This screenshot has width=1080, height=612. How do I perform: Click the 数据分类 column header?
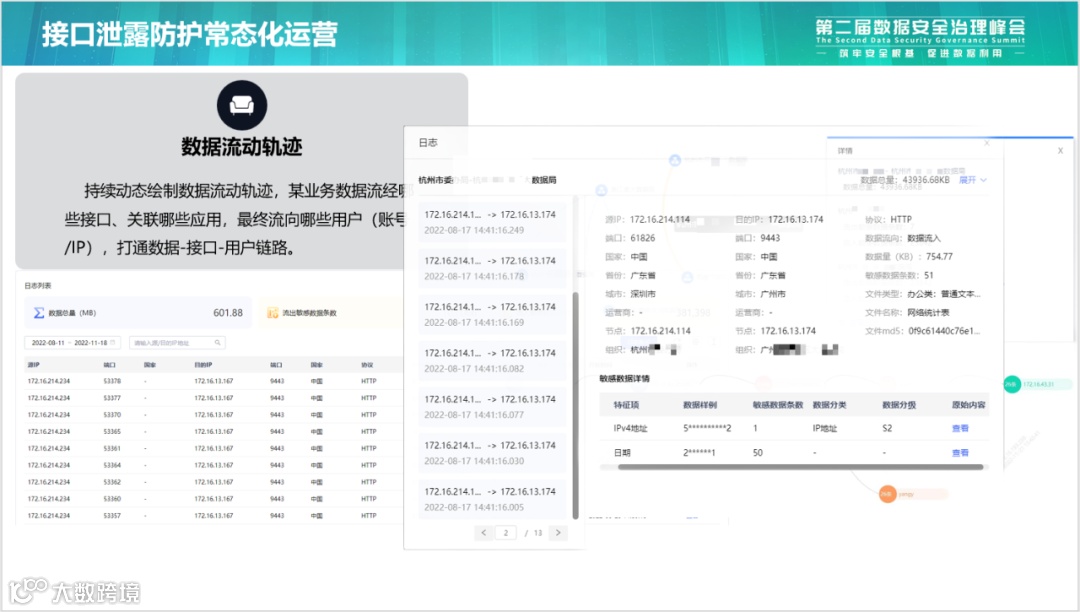tap(829, 405)
